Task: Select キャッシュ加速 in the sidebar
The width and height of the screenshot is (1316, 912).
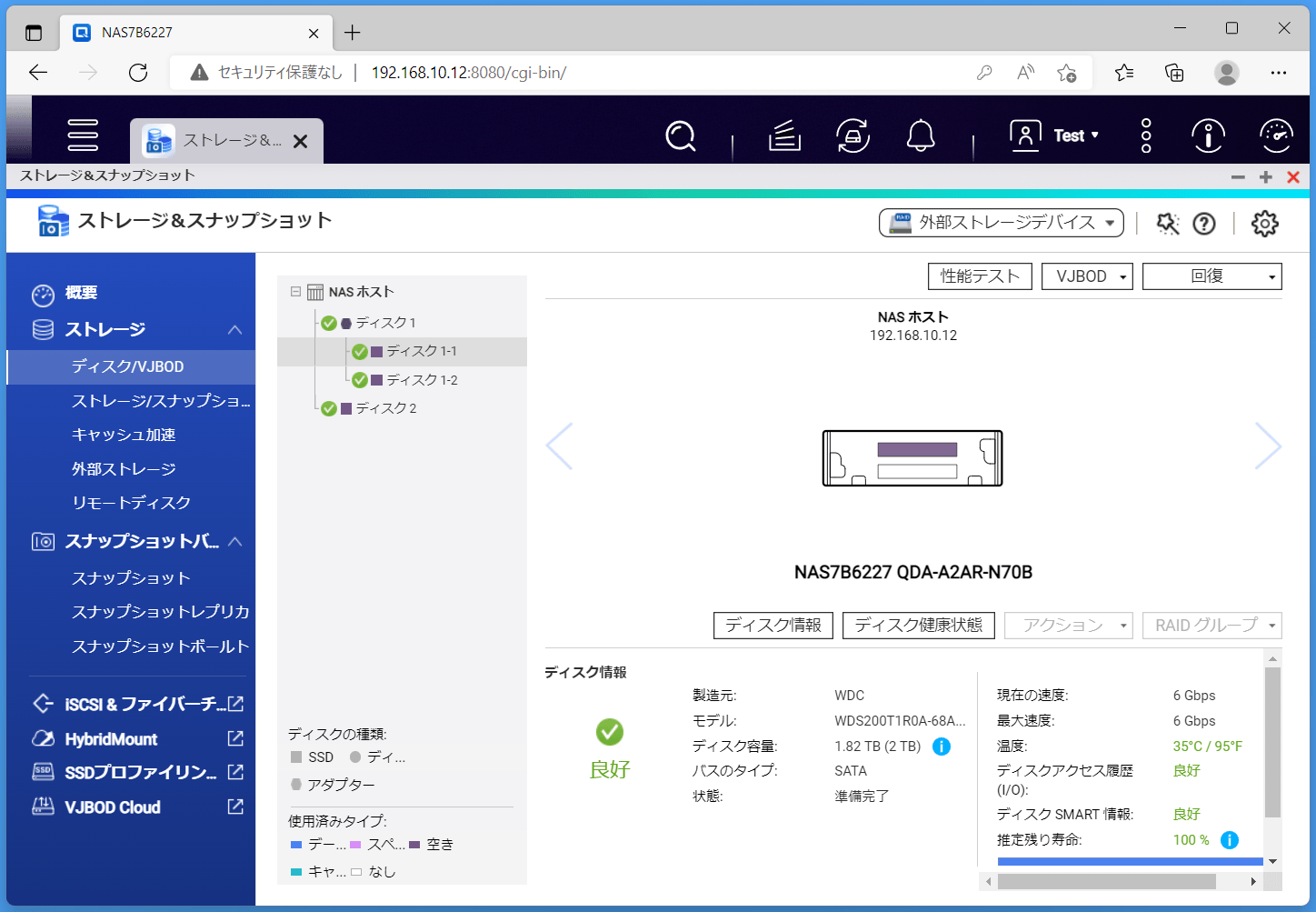Action: [x=124, y=435]
